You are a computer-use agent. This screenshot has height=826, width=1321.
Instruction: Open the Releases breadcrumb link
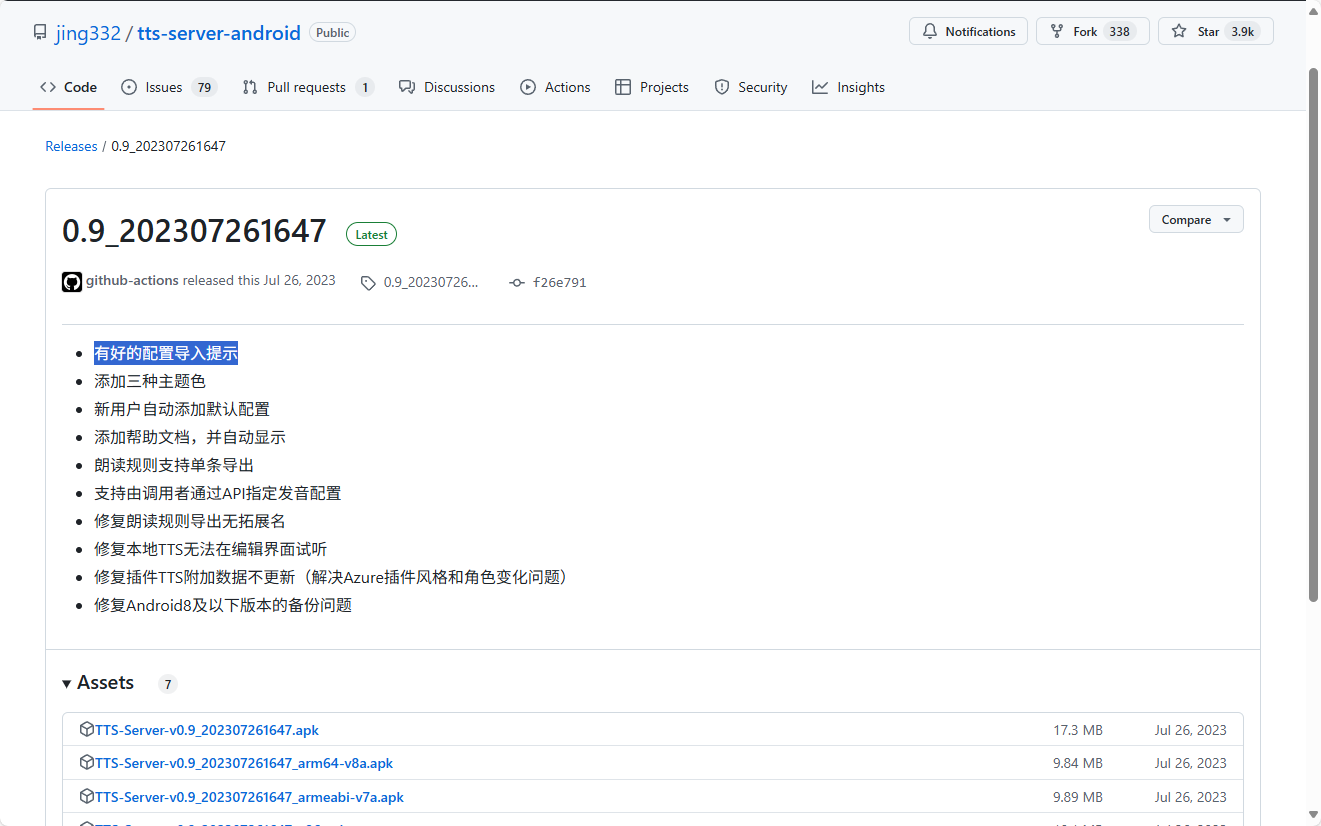click(71, 145)
